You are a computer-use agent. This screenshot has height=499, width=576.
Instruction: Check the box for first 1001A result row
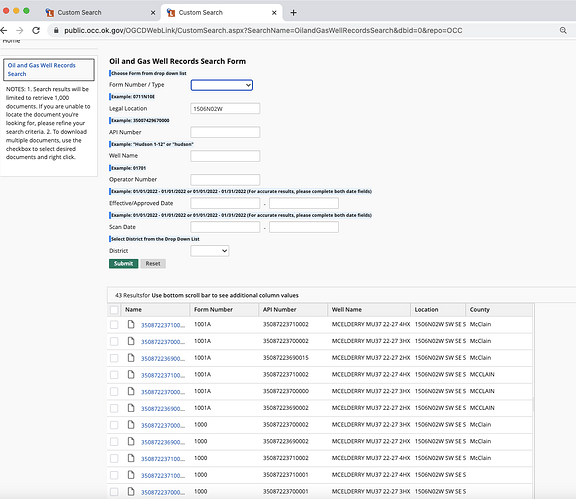[114, 324]
